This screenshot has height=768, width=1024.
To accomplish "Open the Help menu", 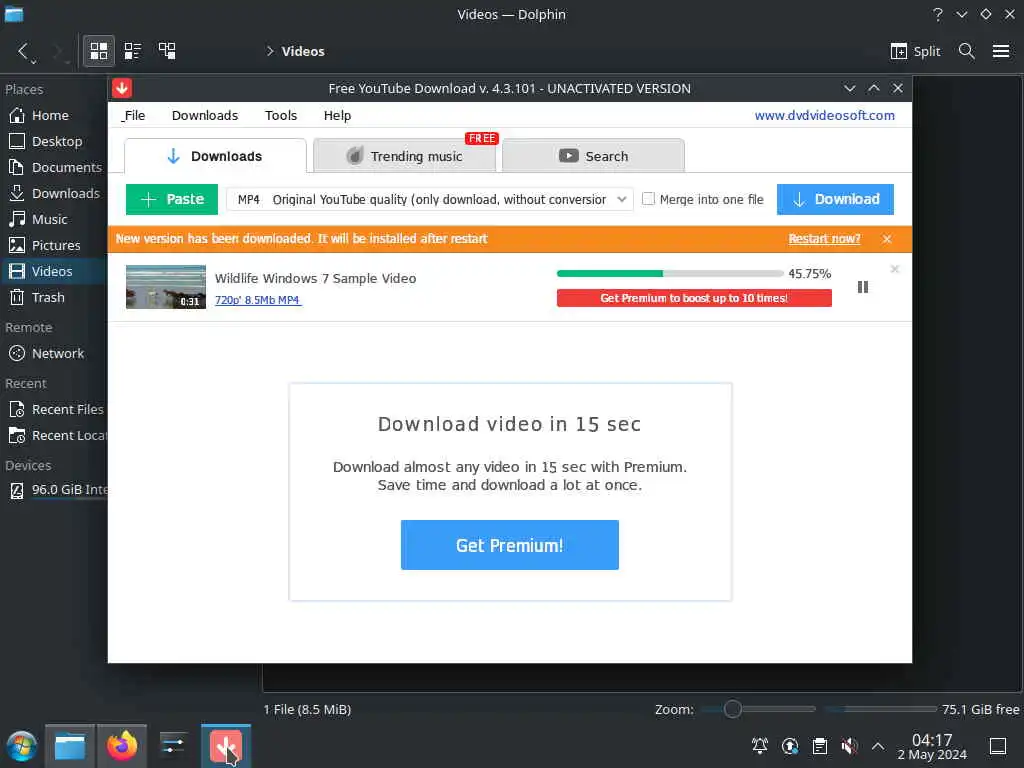I will (x=337, y=116).
